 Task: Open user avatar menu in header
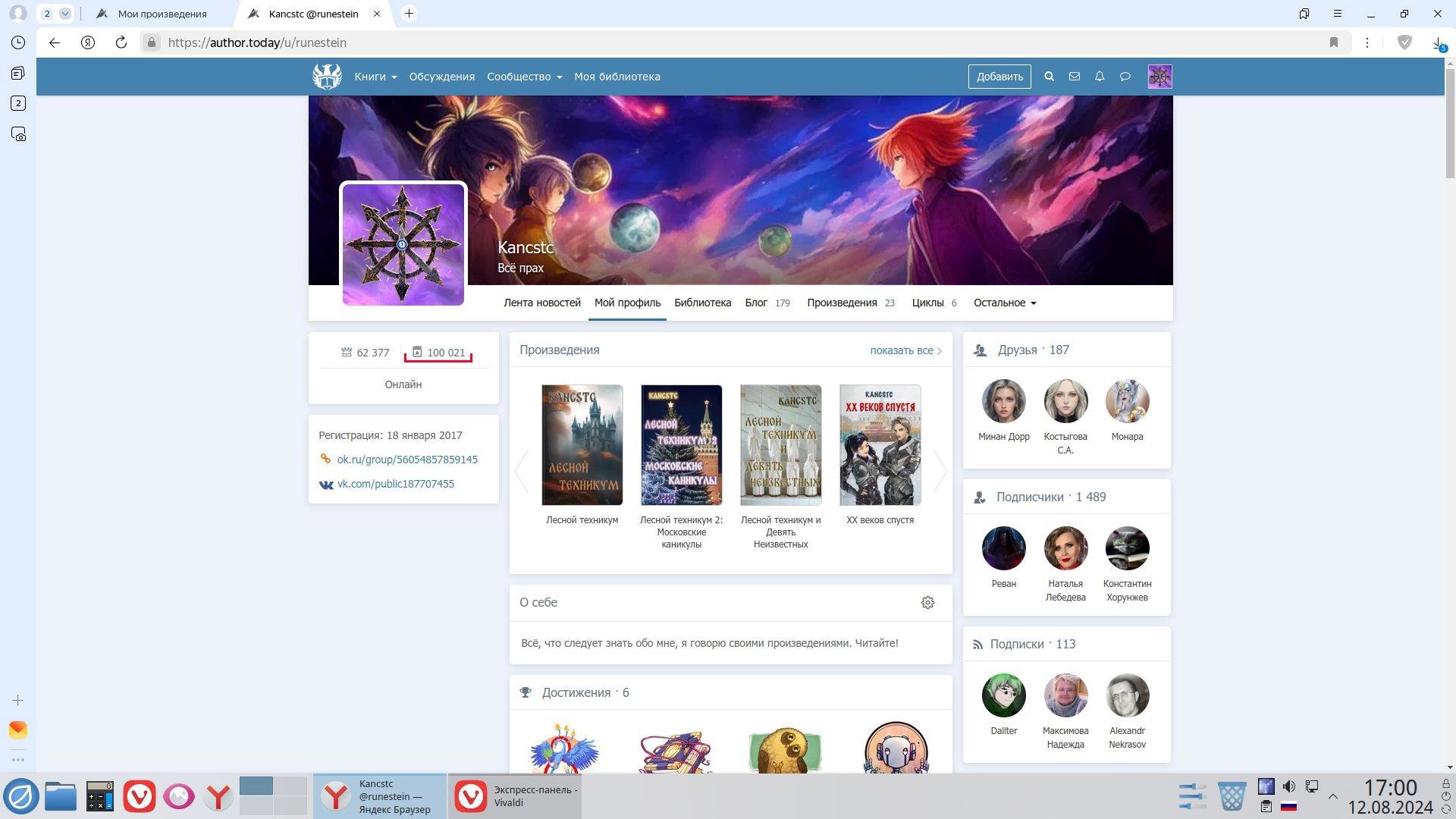(1159, 77)
